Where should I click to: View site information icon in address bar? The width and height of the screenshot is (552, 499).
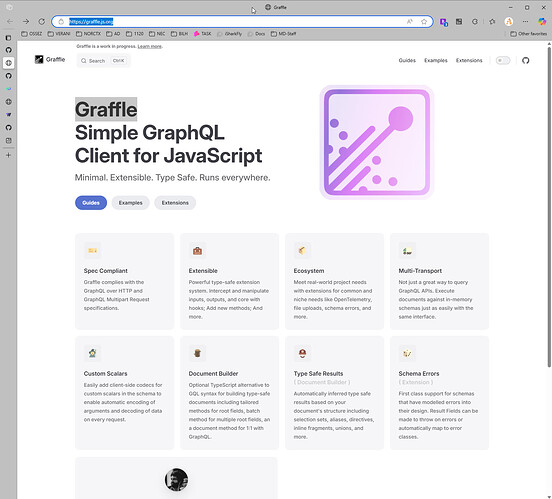point(61,21)
